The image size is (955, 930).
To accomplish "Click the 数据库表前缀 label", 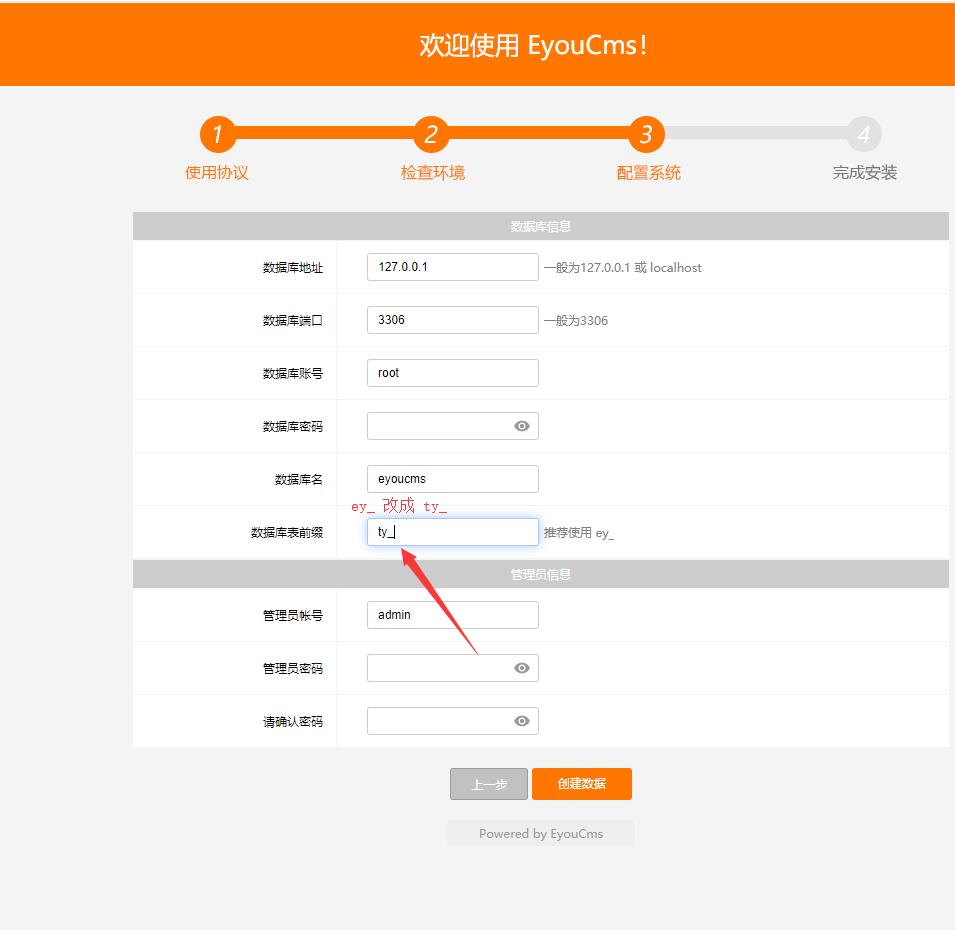I will 287,533.
